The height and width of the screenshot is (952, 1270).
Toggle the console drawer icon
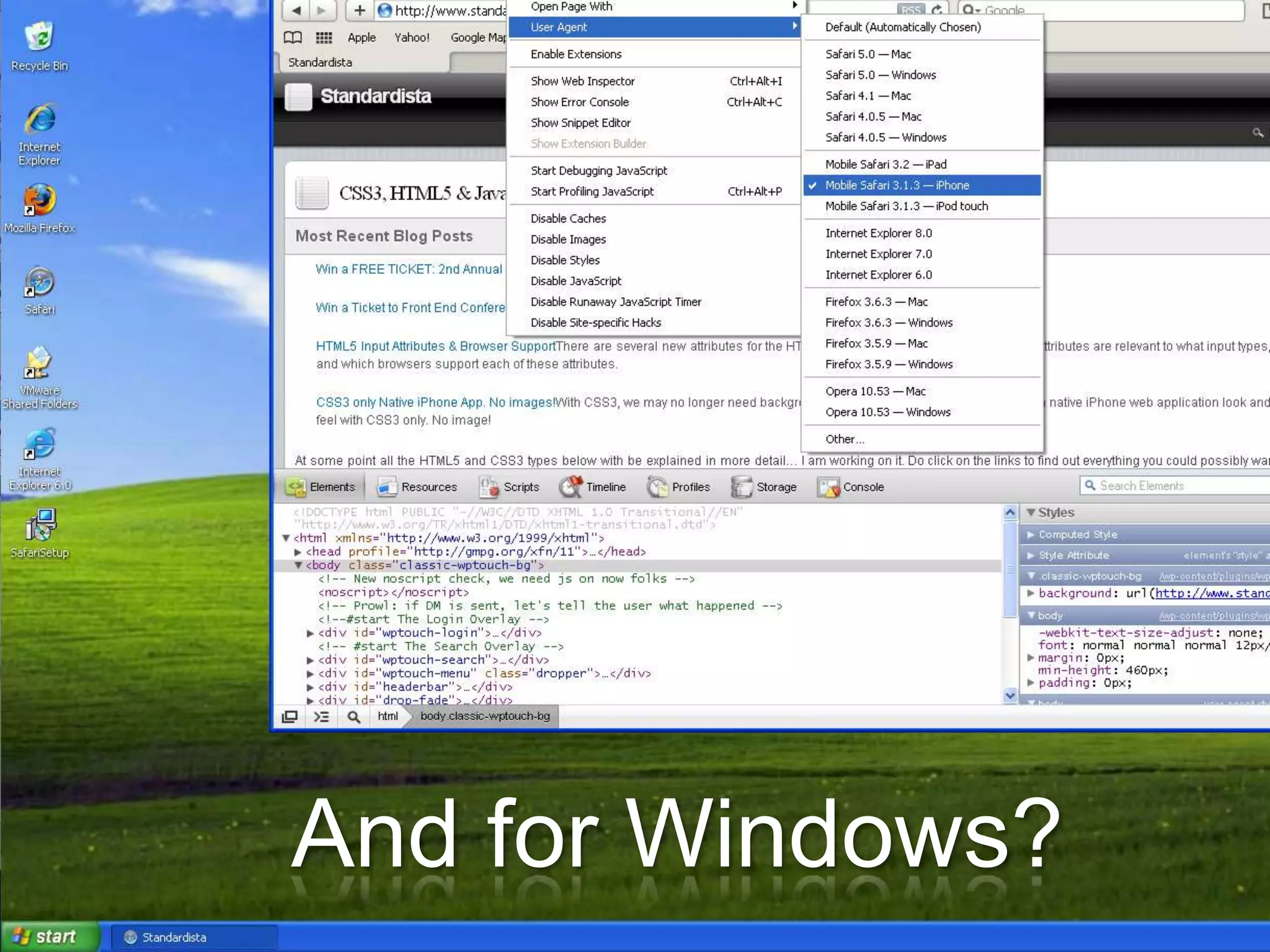(321, 717)
